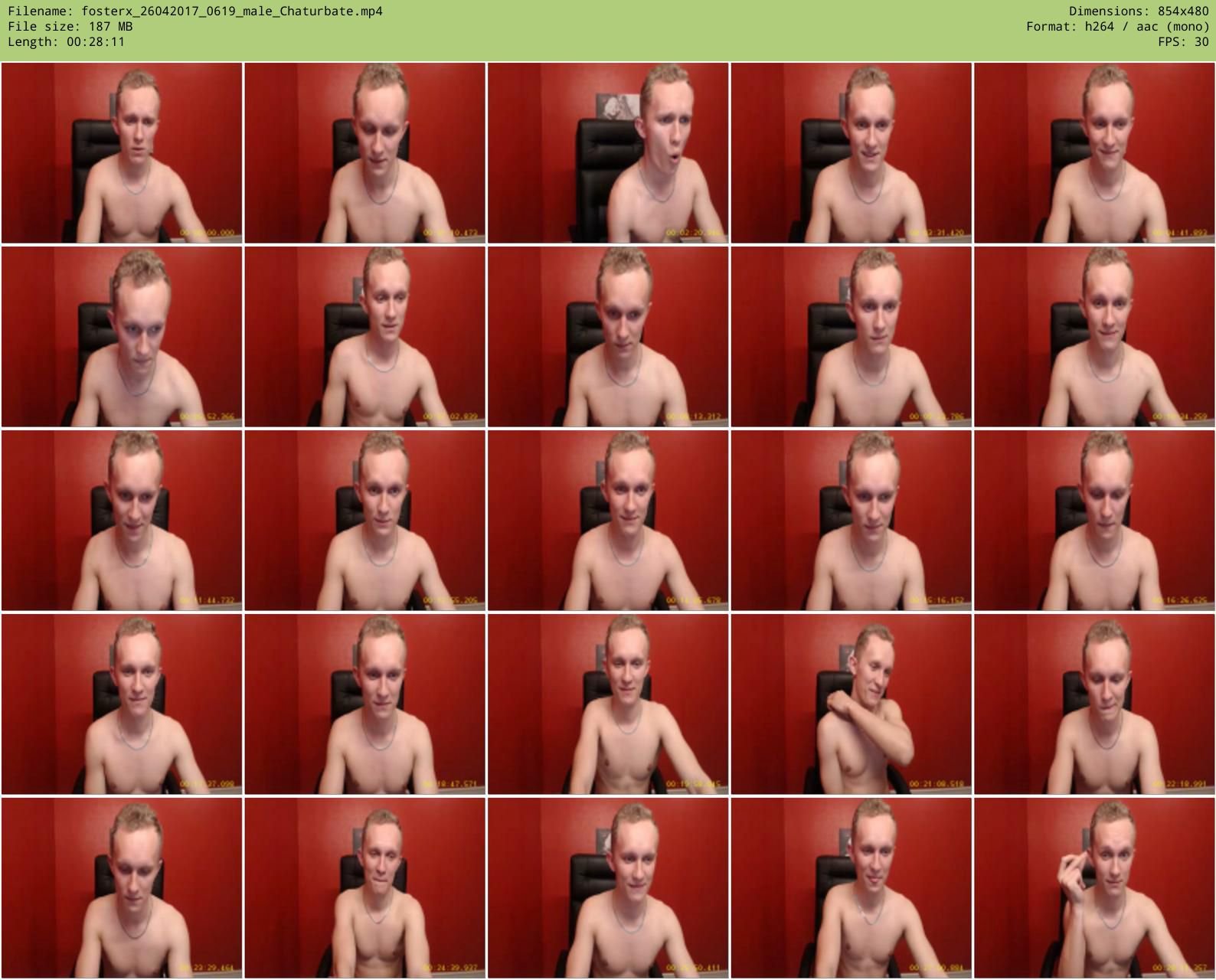1216x980 pixels.
Task: Open the thumbnail at 00:08:13.312
Action: point(608,337)
